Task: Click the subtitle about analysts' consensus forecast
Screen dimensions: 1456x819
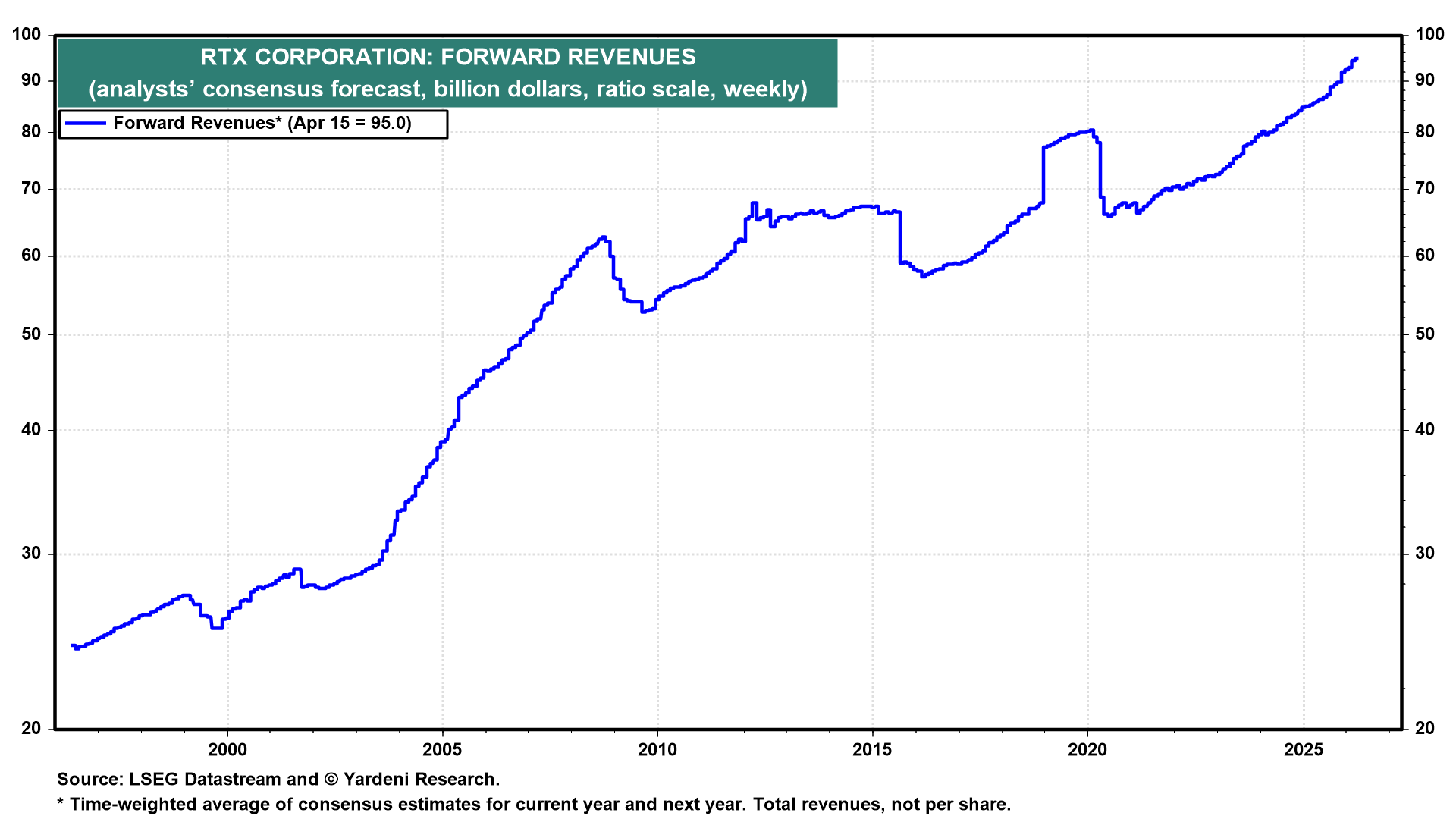Action: point(447,89)
